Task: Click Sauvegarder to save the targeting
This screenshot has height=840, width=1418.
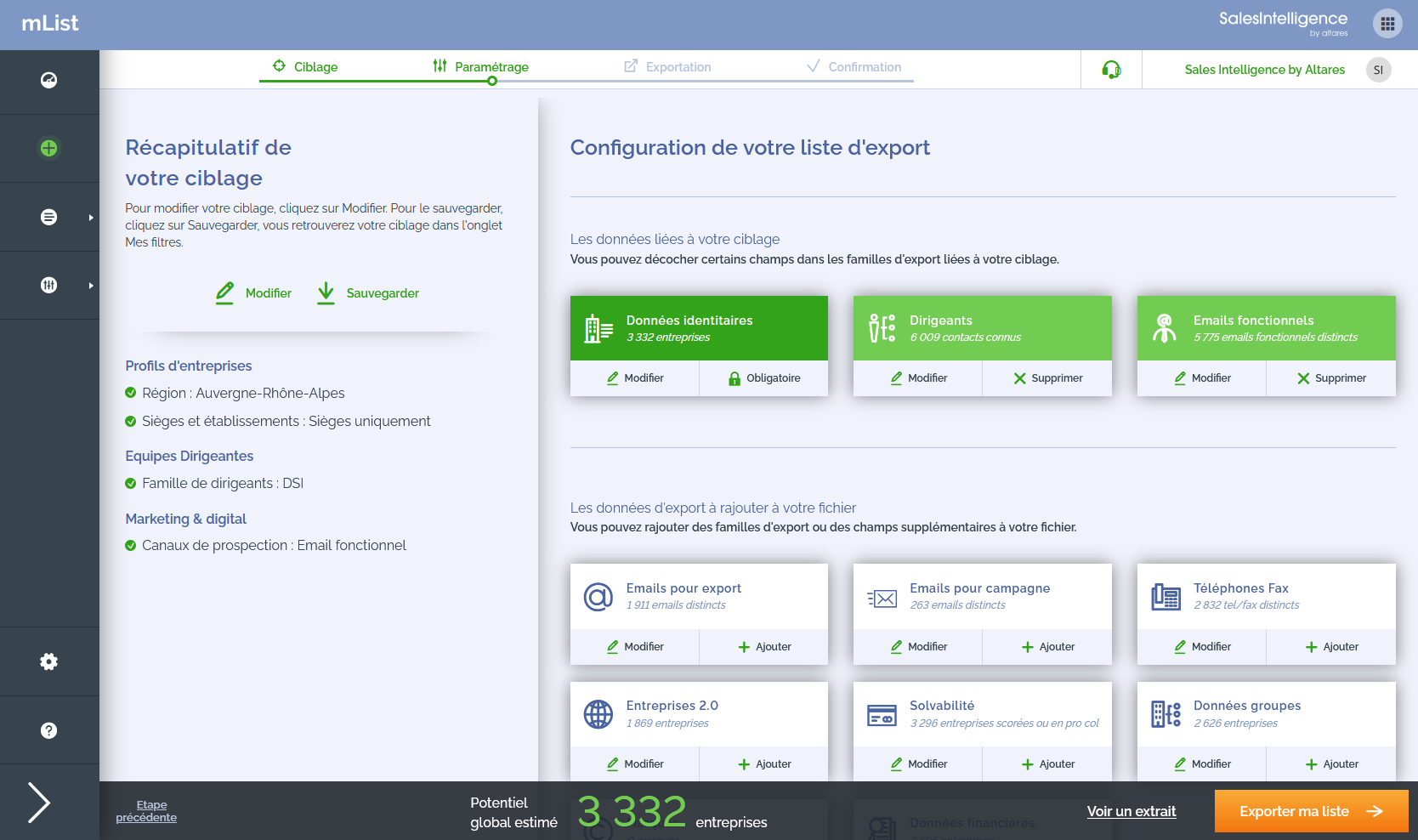Action: 368,293
